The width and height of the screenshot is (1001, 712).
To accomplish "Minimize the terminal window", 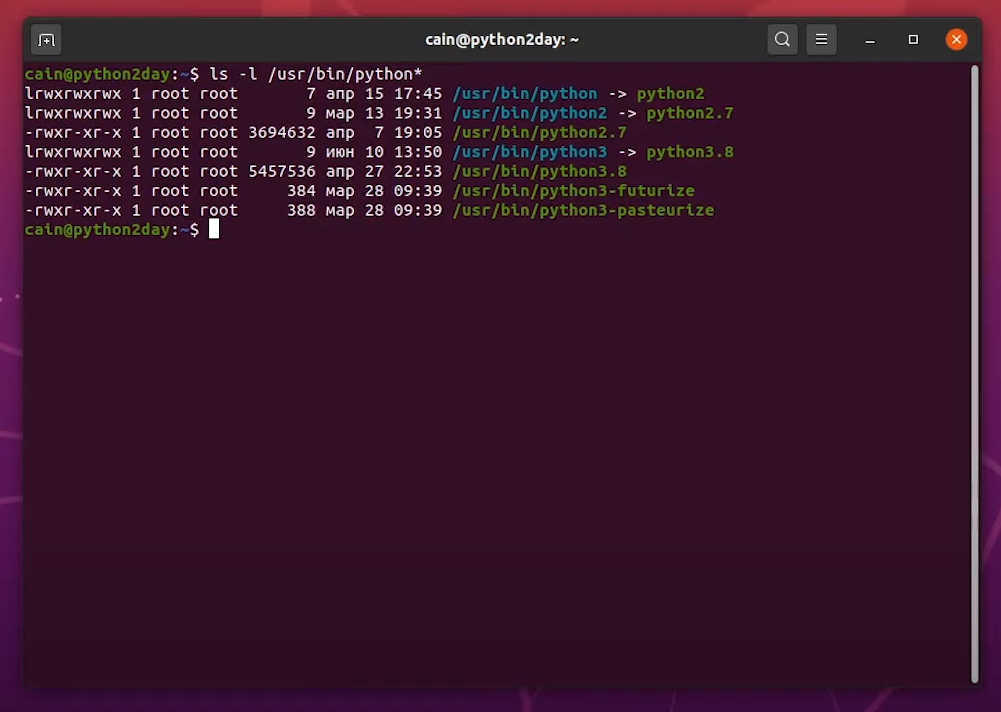I will click(869, 40).
